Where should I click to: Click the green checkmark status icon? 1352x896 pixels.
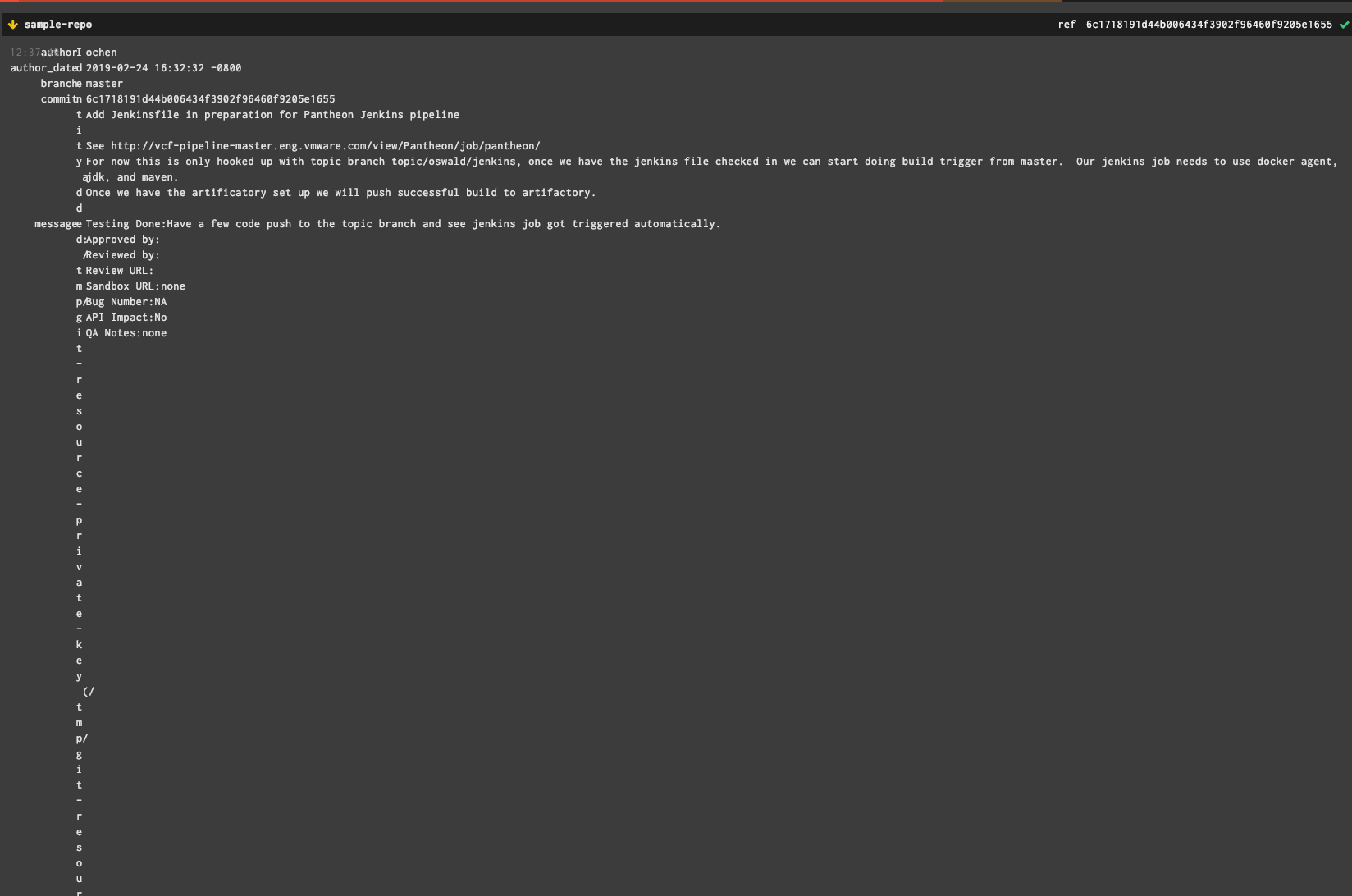click(x=1345, y=25)
